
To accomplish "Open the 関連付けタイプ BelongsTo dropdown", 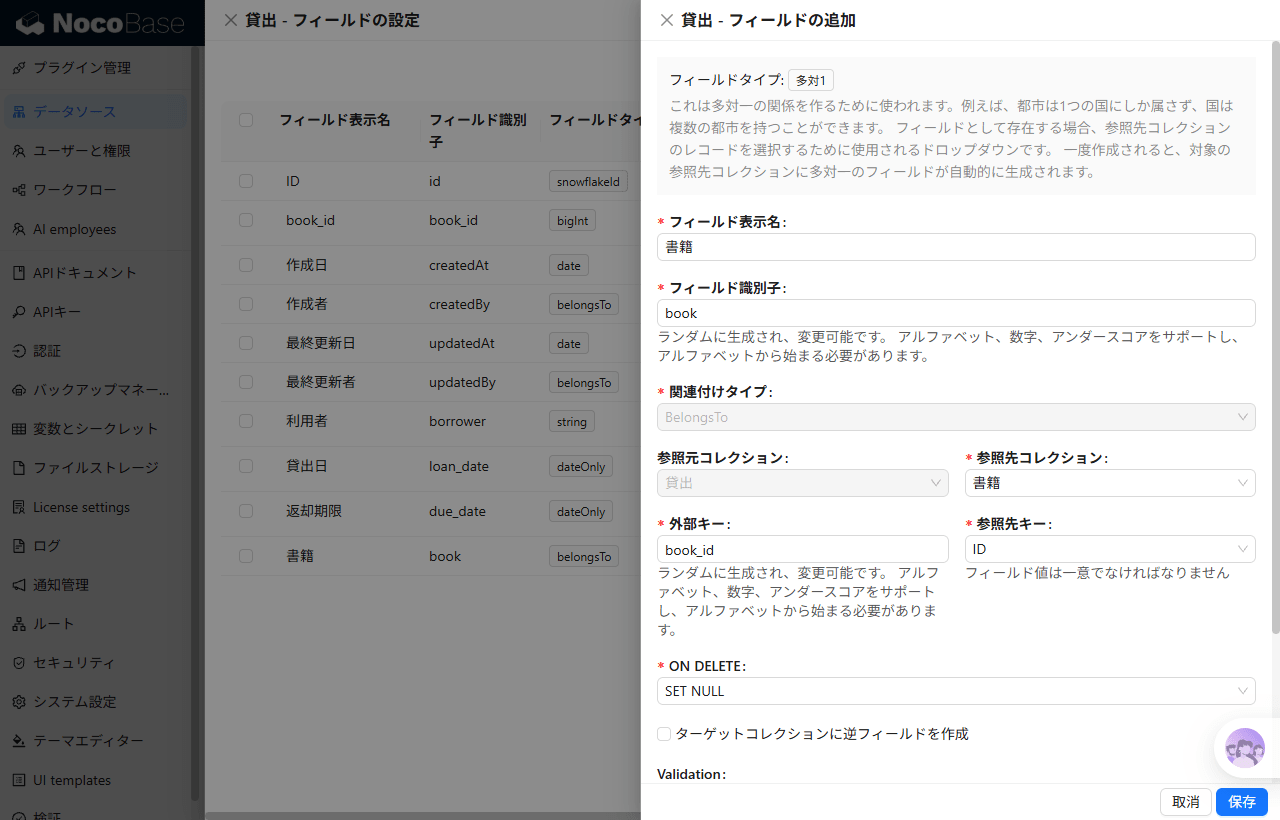I will tap(956, 417).
